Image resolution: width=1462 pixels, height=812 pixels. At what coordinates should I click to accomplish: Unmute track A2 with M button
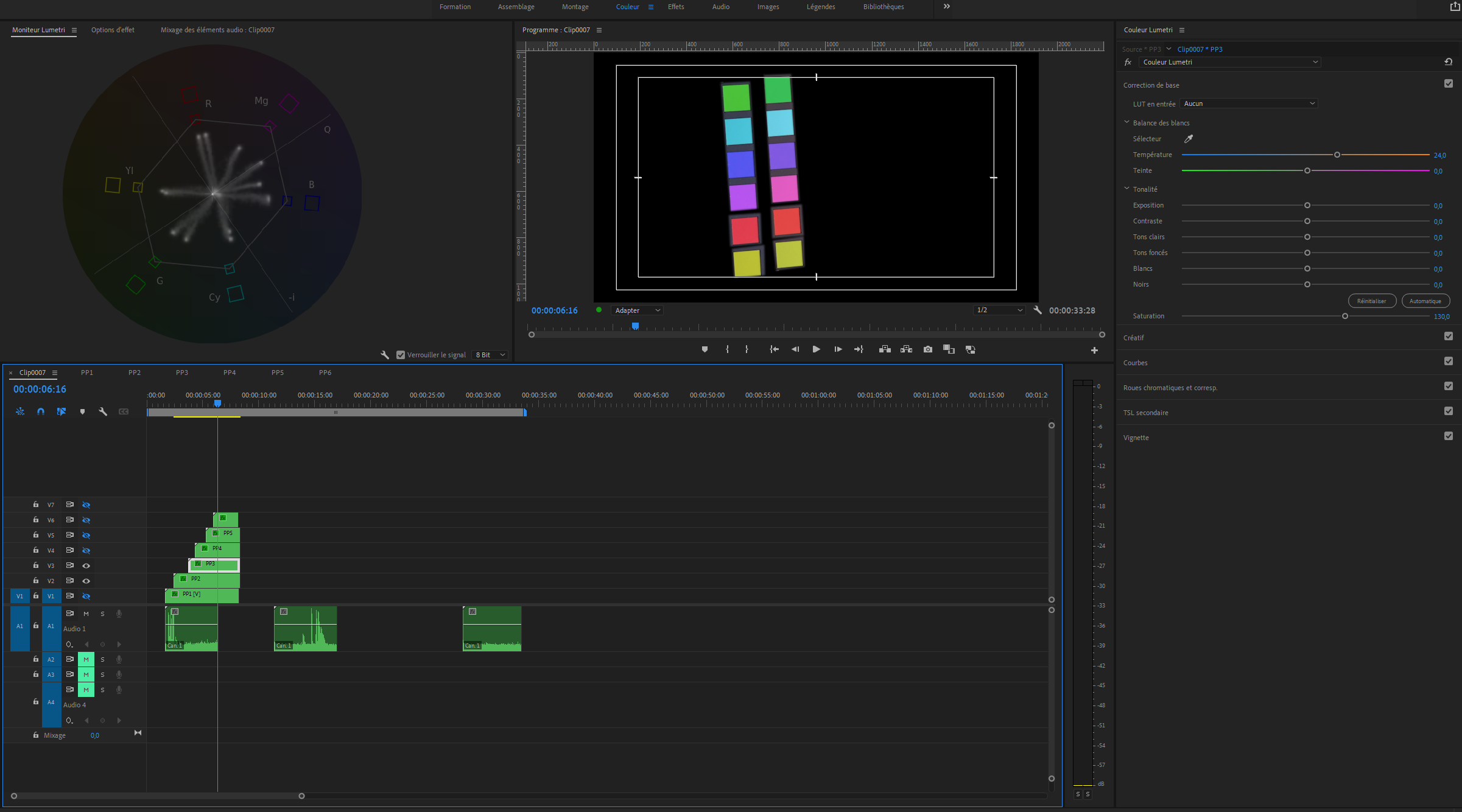click(86, 659)
